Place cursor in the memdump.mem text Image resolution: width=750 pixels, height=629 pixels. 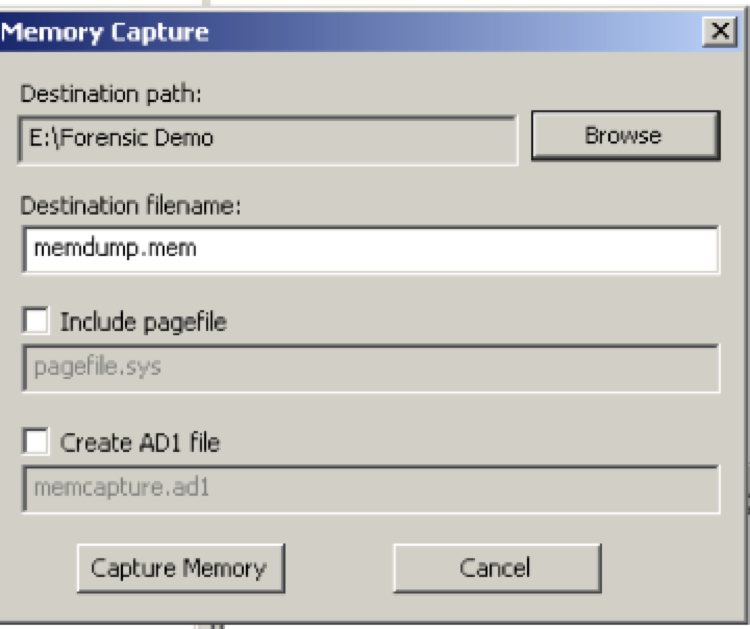click(115, 249)
